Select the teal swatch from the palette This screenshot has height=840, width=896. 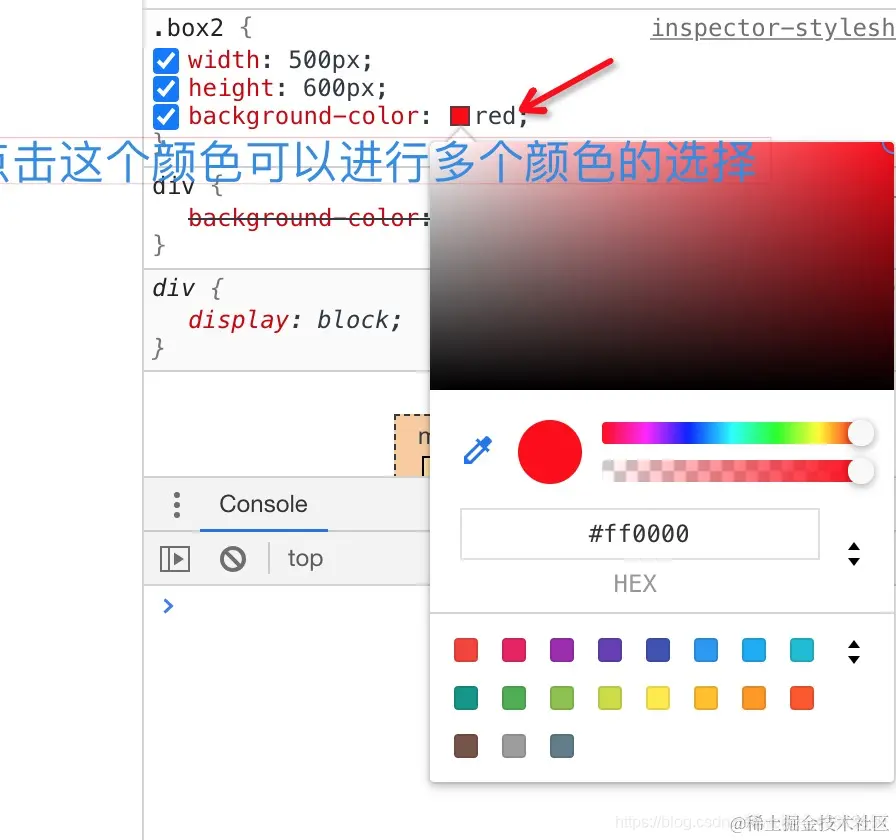pos(465,698)
